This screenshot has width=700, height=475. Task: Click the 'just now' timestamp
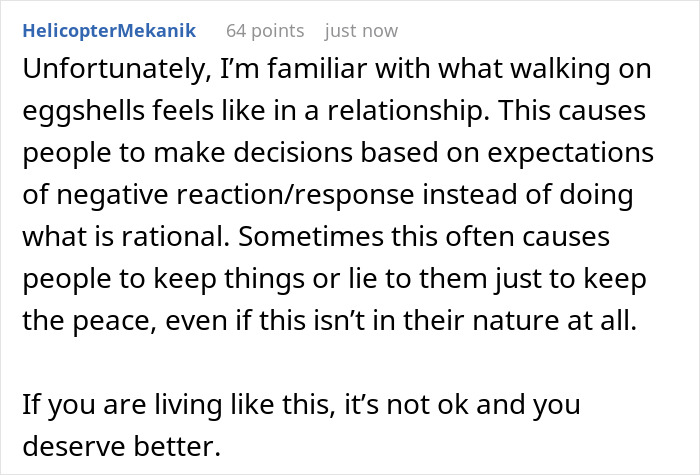(x=361, y=31)
